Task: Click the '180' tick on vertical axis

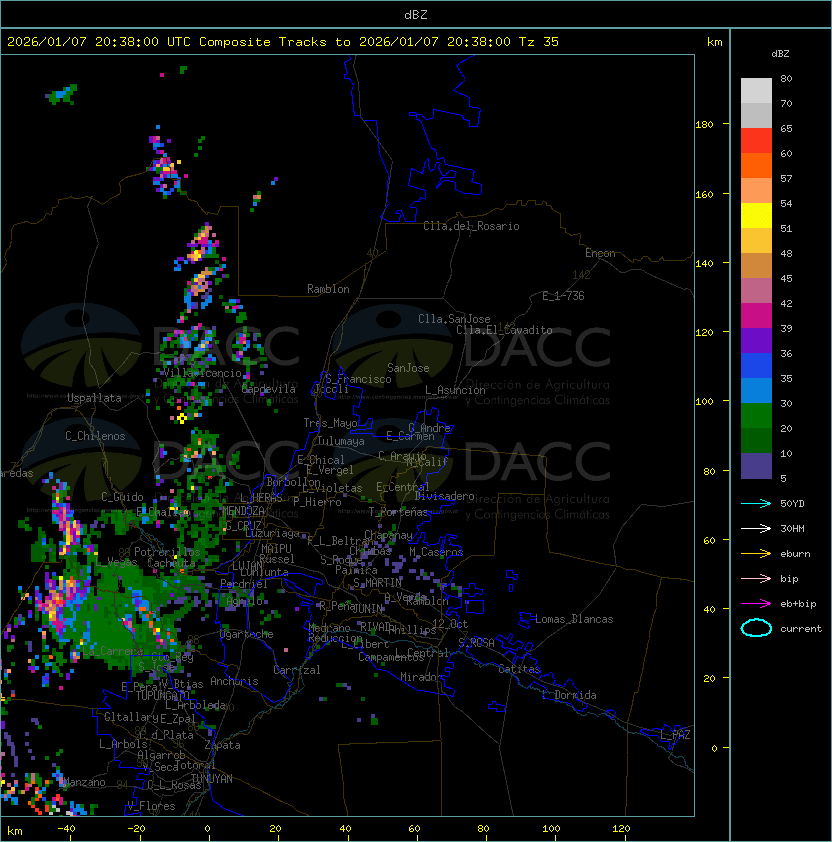Action: point(704,125)
